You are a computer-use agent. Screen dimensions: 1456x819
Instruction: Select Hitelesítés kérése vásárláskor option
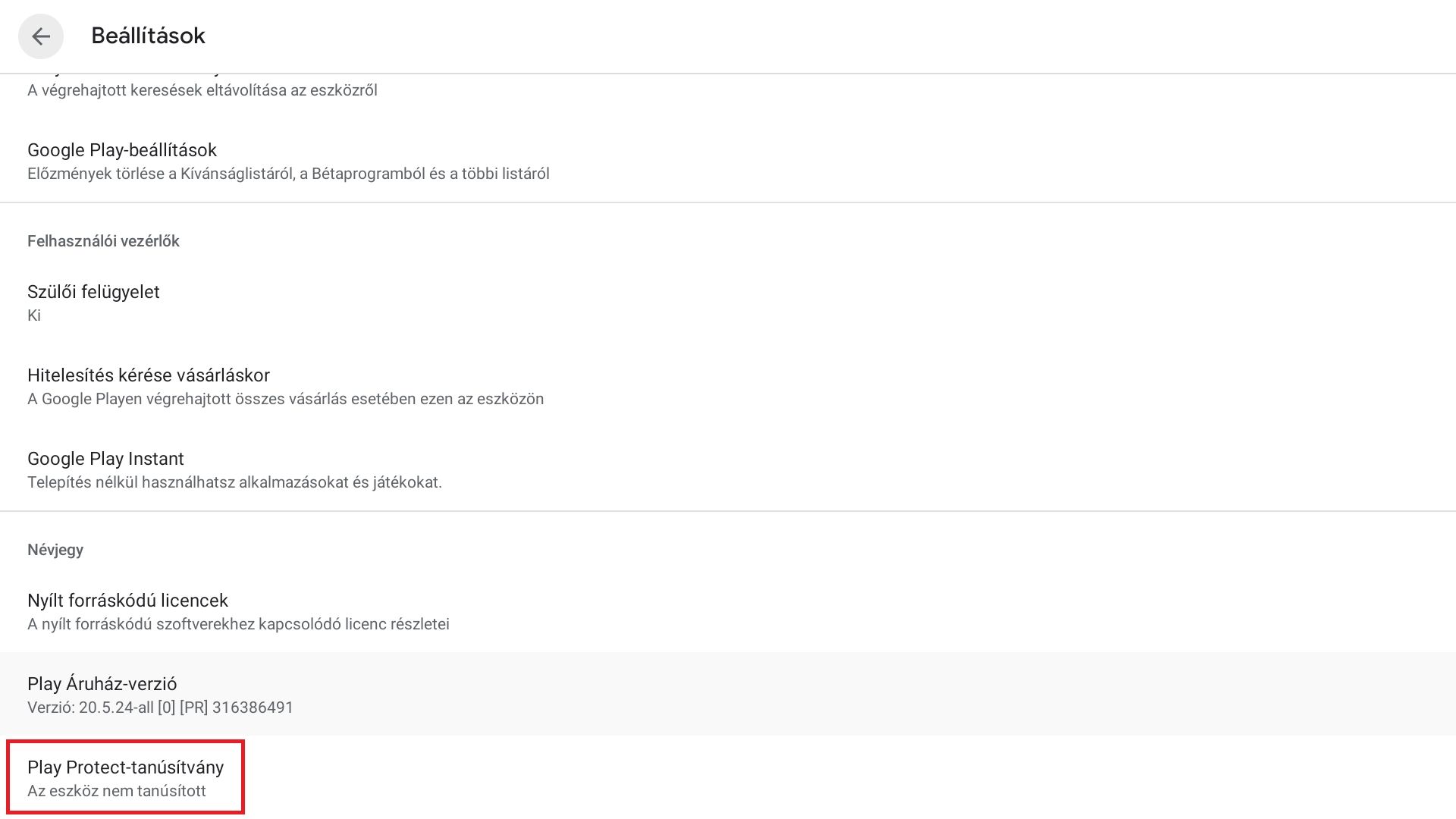tap(149, 375)
